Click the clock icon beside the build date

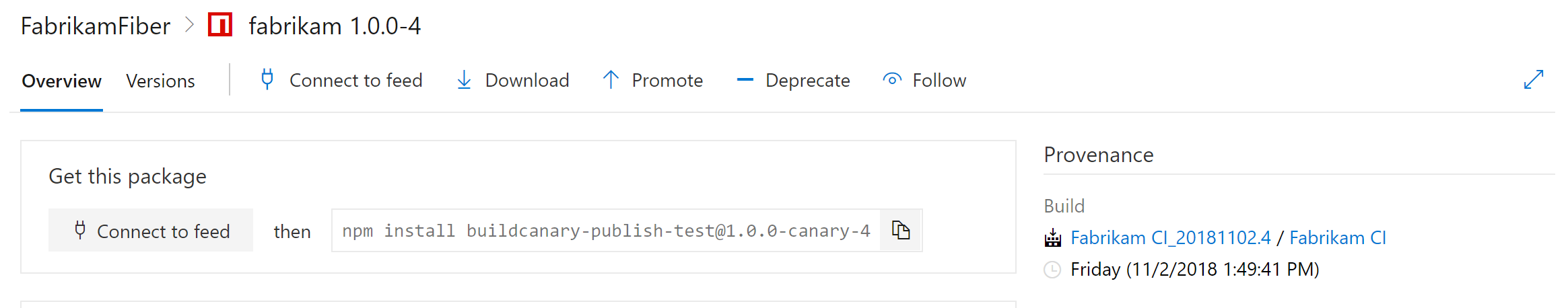1052,270
